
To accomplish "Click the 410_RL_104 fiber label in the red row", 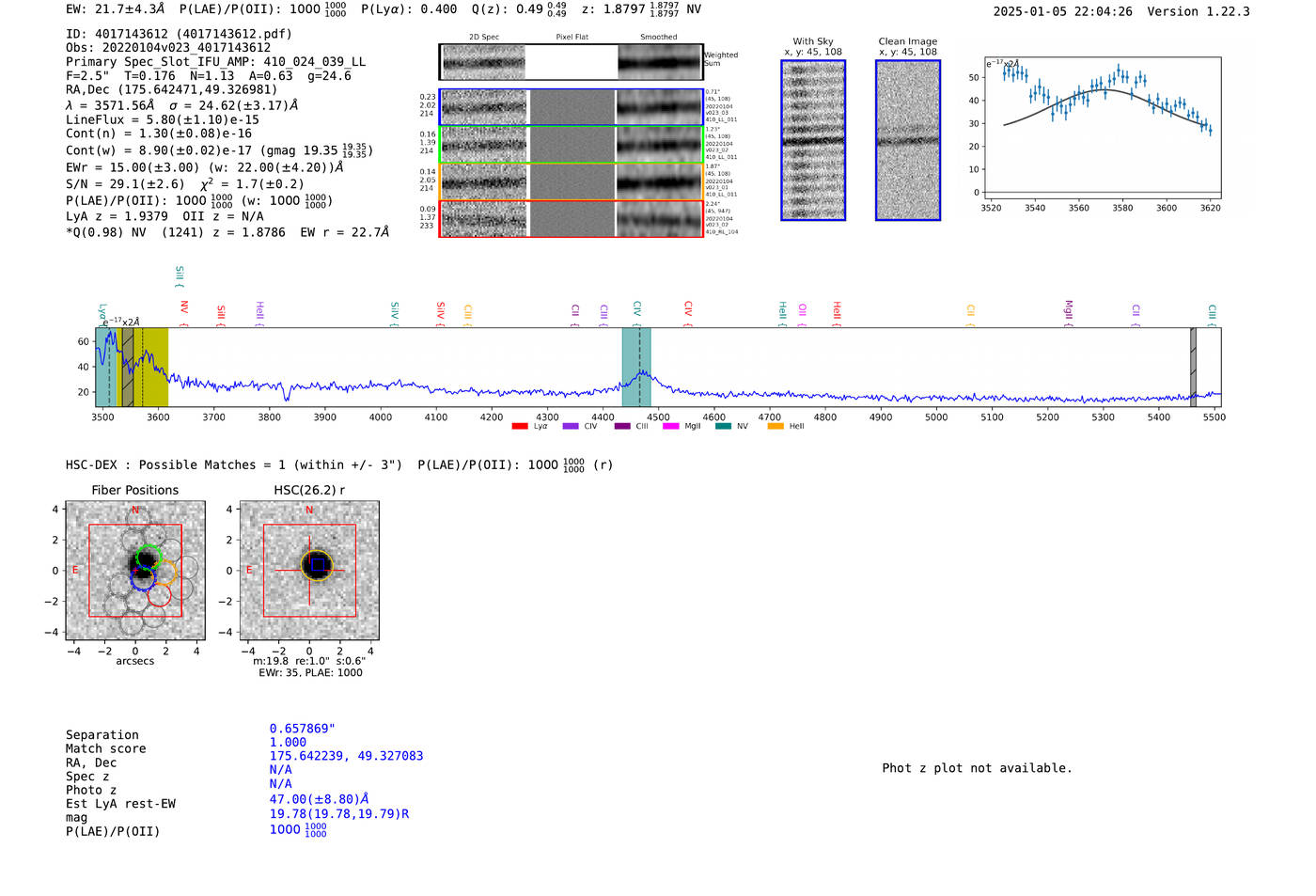I will coord(721,231).
